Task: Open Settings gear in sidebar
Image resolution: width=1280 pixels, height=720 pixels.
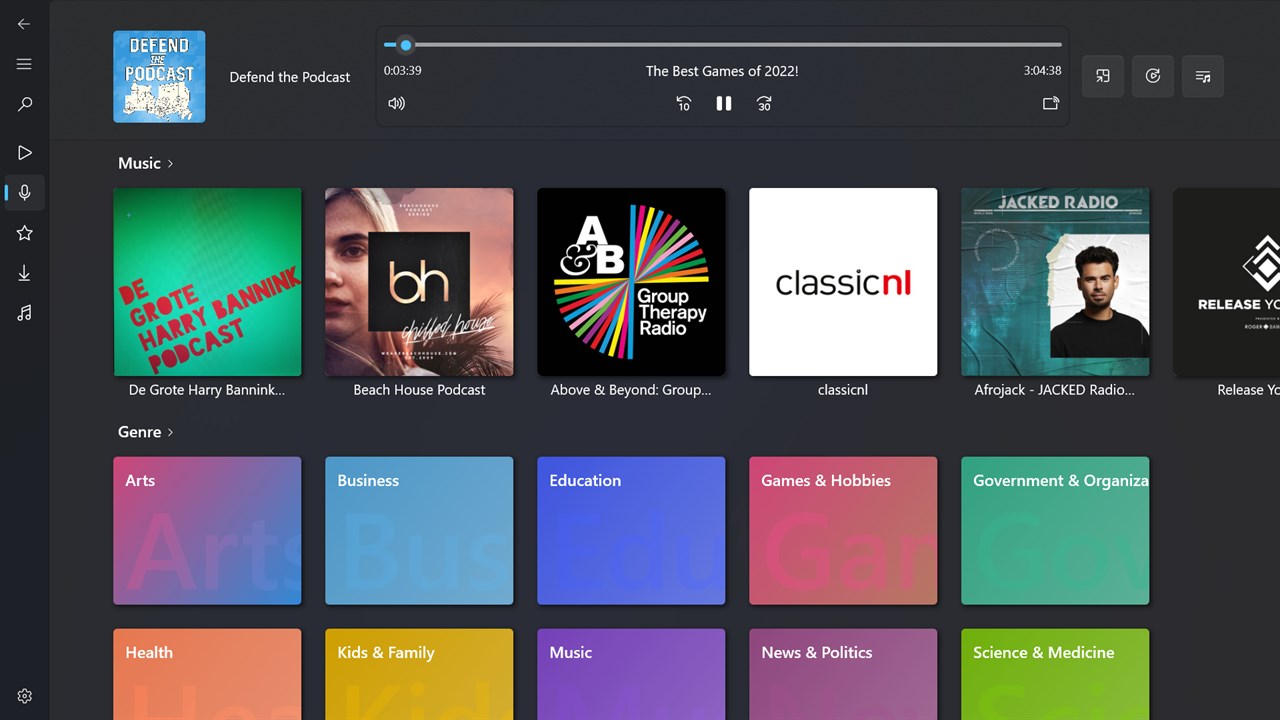Action: [24, 696]
